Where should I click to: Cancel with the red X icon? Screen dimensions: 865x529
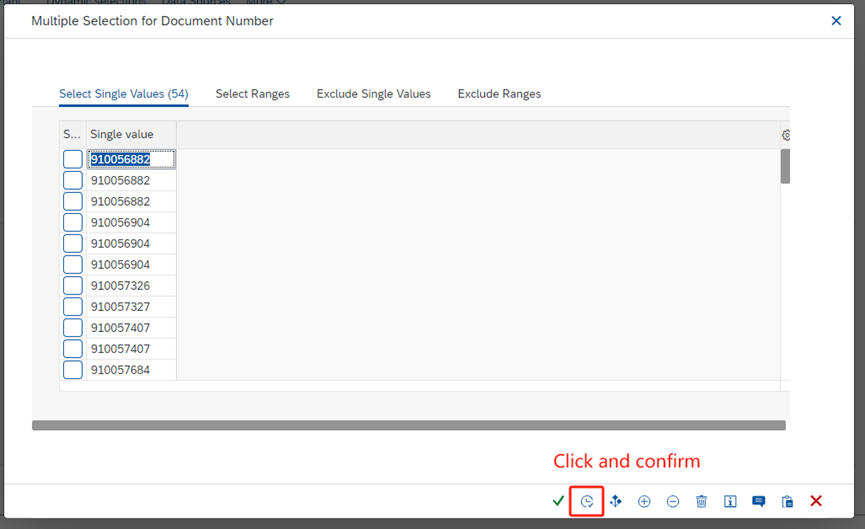point(816,501)
